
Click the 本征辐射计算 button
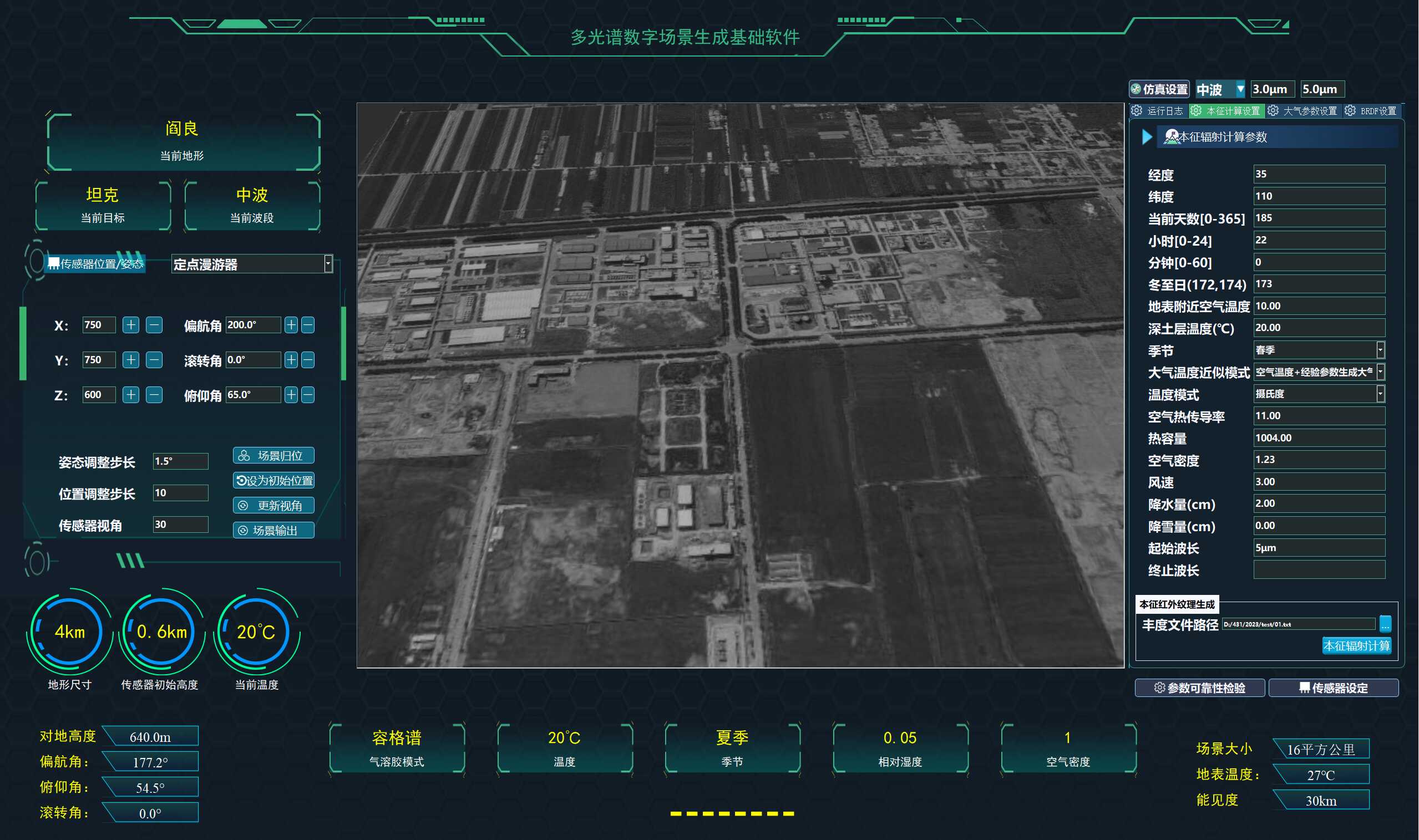click(1356, 646)
